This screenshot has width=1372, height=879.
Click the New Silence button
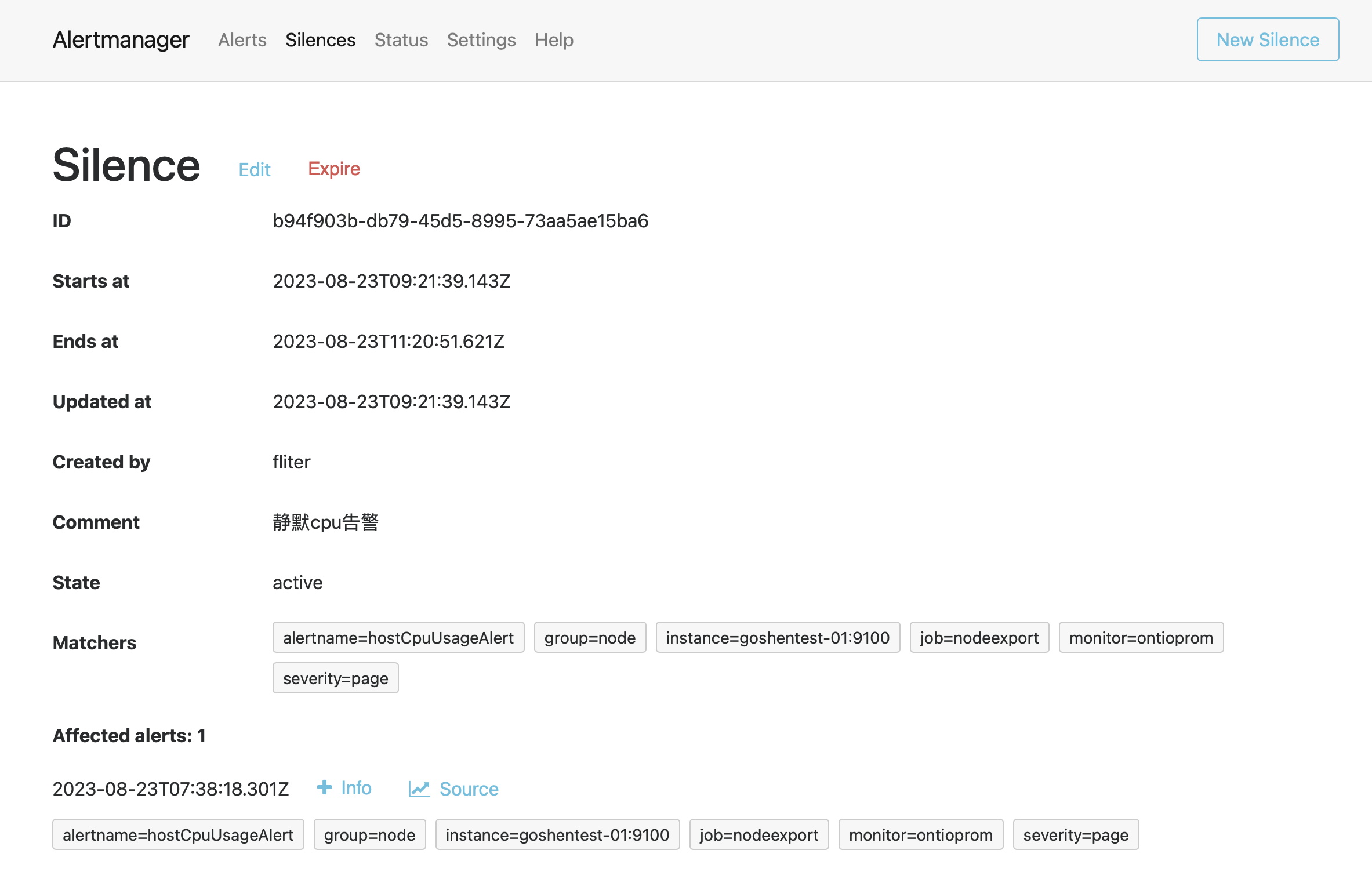point(1267,39)
